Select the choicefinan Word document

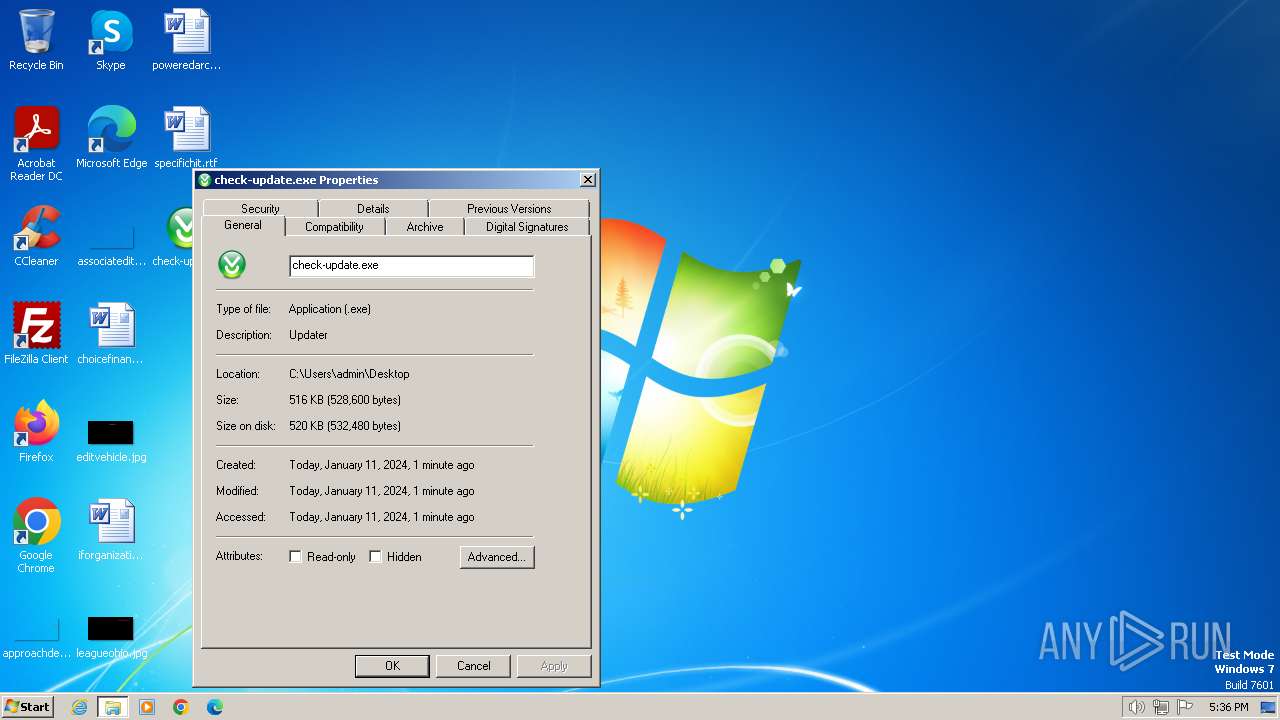[x=111, y=333]
